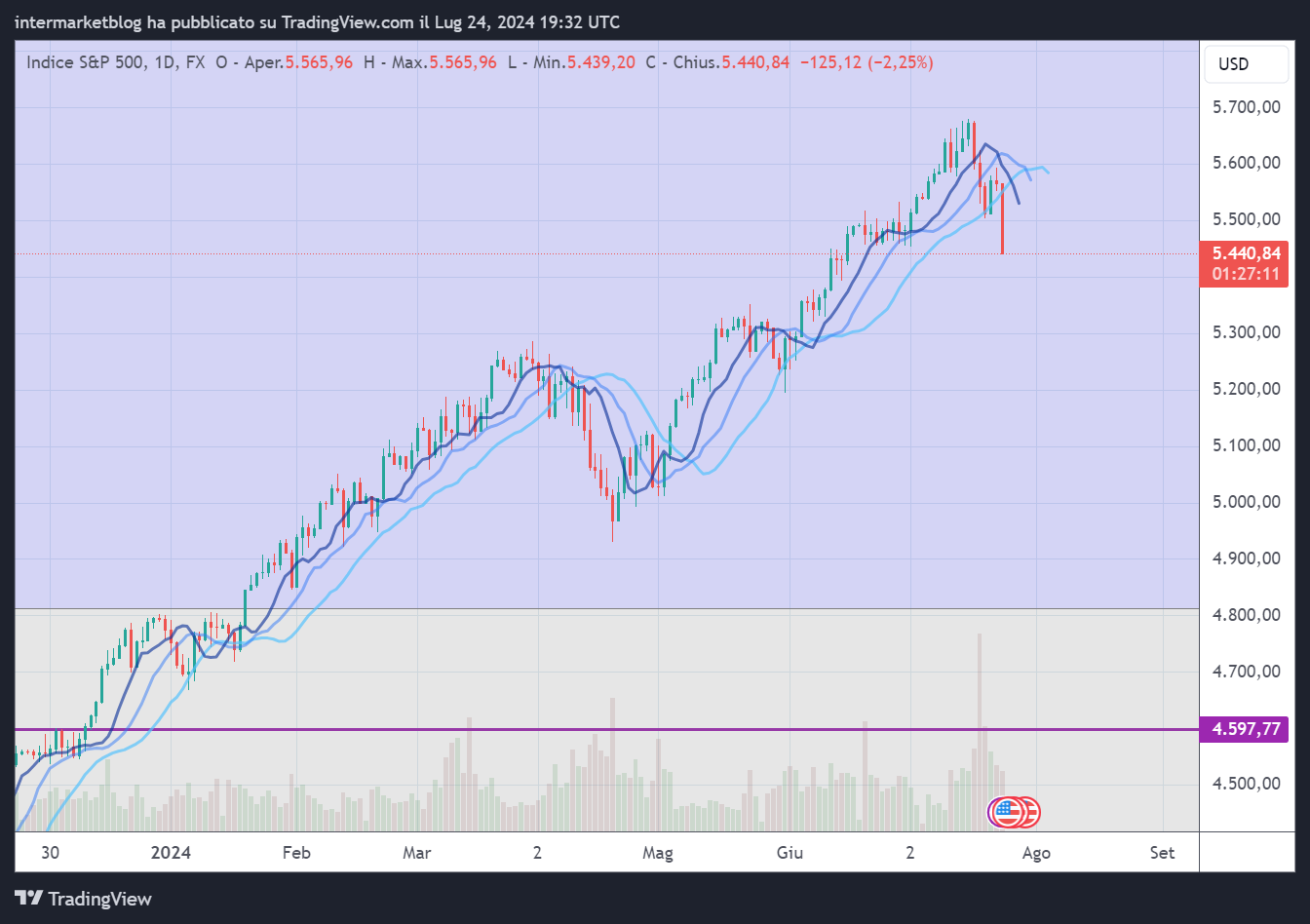Click the 4.800,00 price axis label

pyautogui.click(x=1246, y=615)
